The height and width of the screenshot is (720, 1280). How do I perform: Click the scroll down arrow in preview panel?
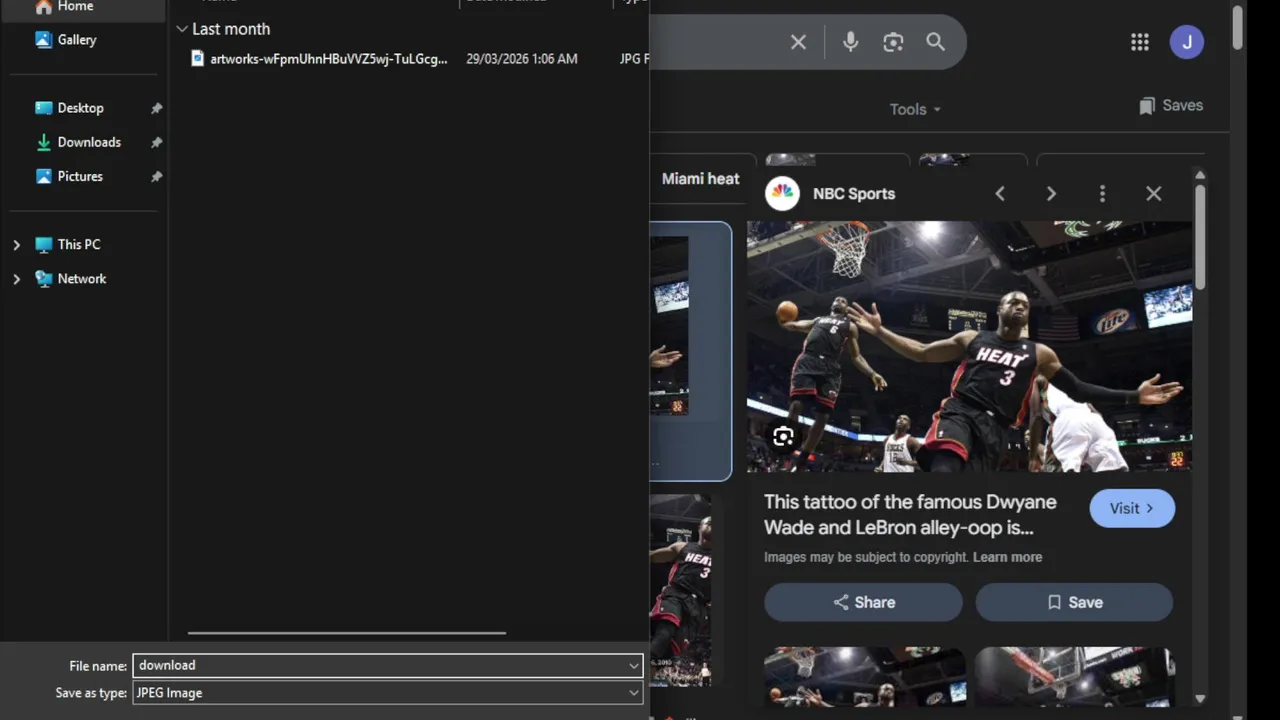tap(1200, 699)
